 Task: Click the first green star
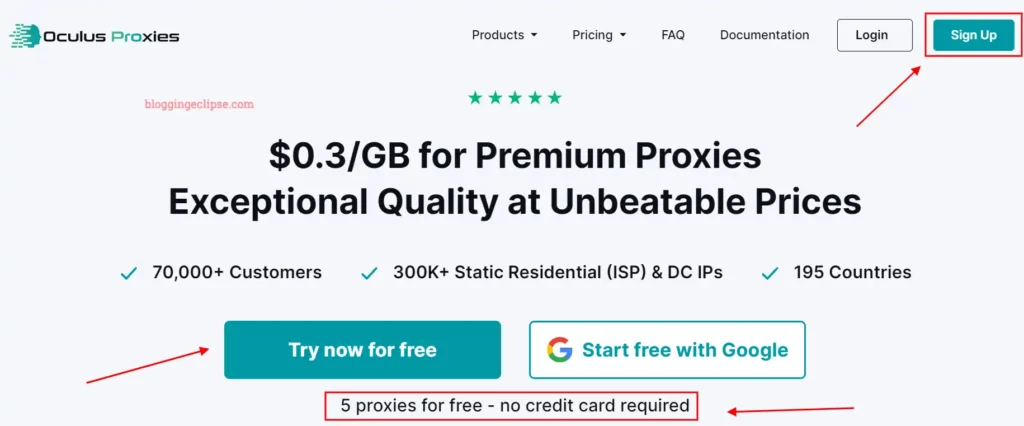475,97
